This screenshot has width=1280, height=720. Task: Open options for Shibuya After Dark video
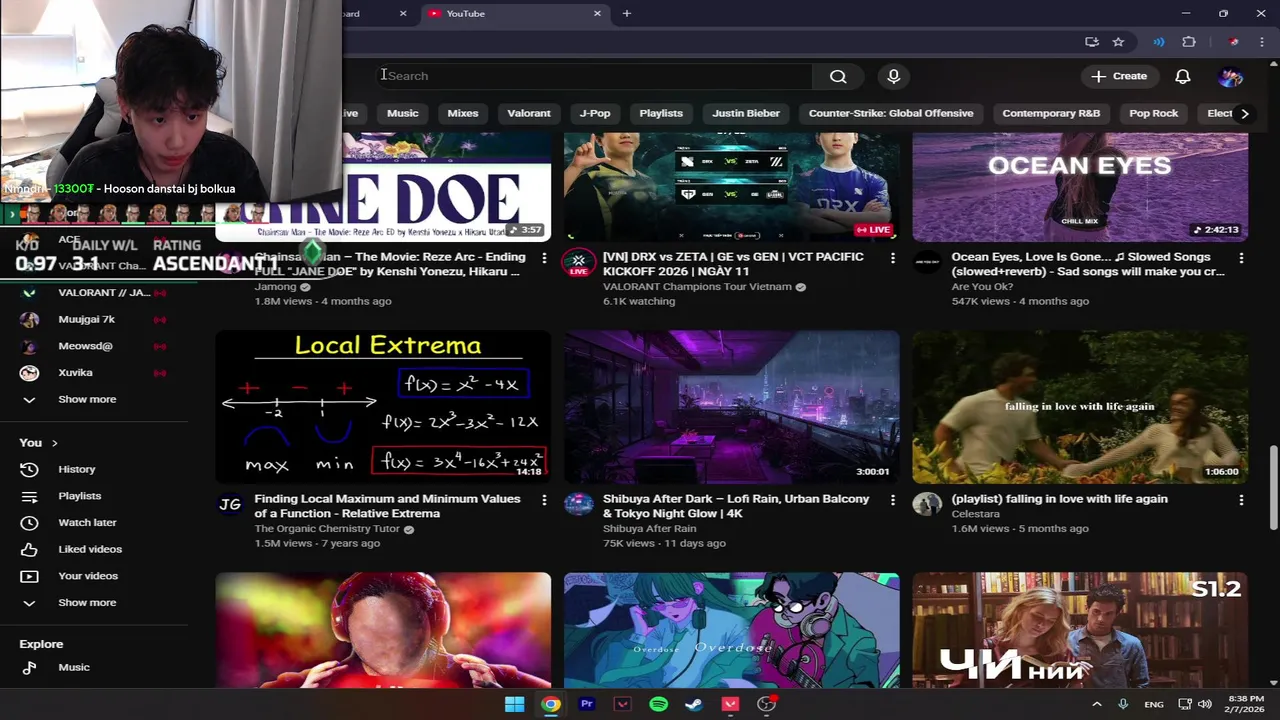892,500
